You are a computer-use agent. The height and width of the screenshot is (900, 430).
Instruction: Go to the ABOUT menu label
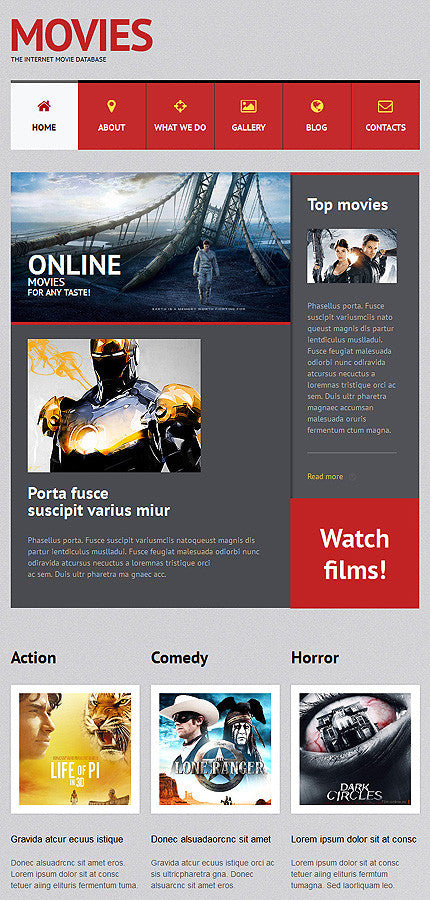pyautogui.click(x=111, y=127)
